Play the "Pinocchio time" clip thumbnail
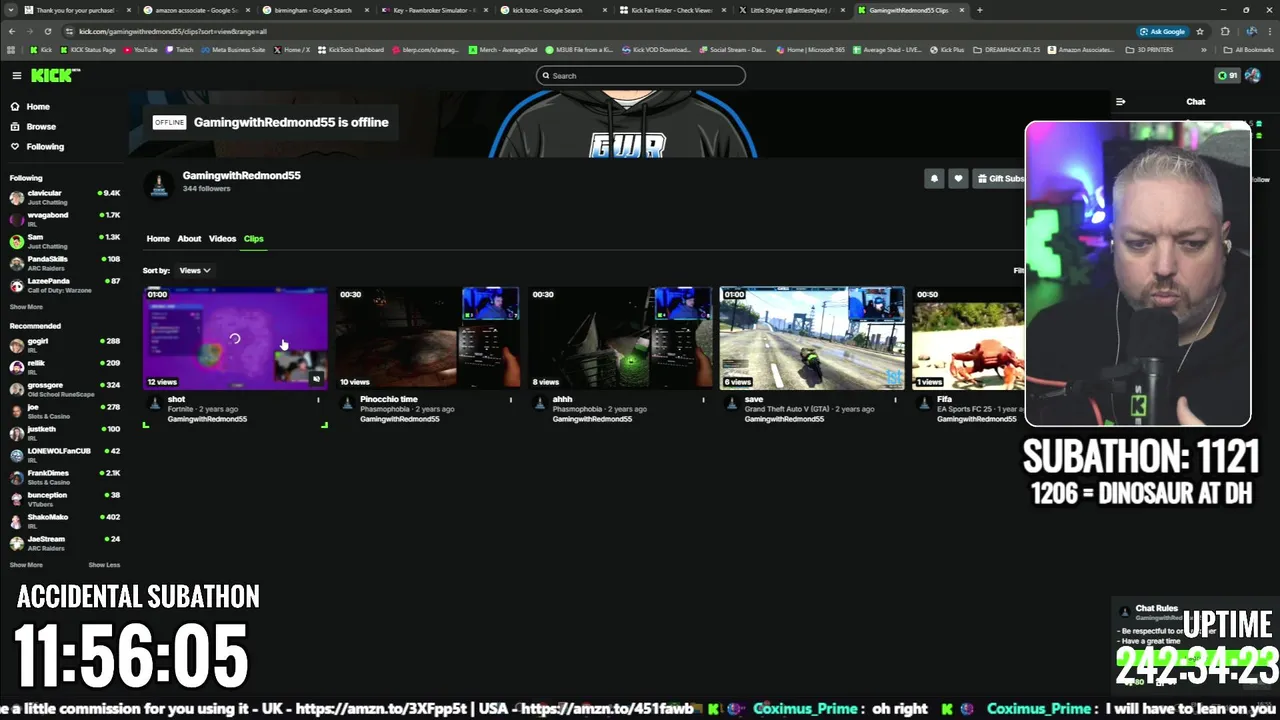1280x720 pixels. 428,338
